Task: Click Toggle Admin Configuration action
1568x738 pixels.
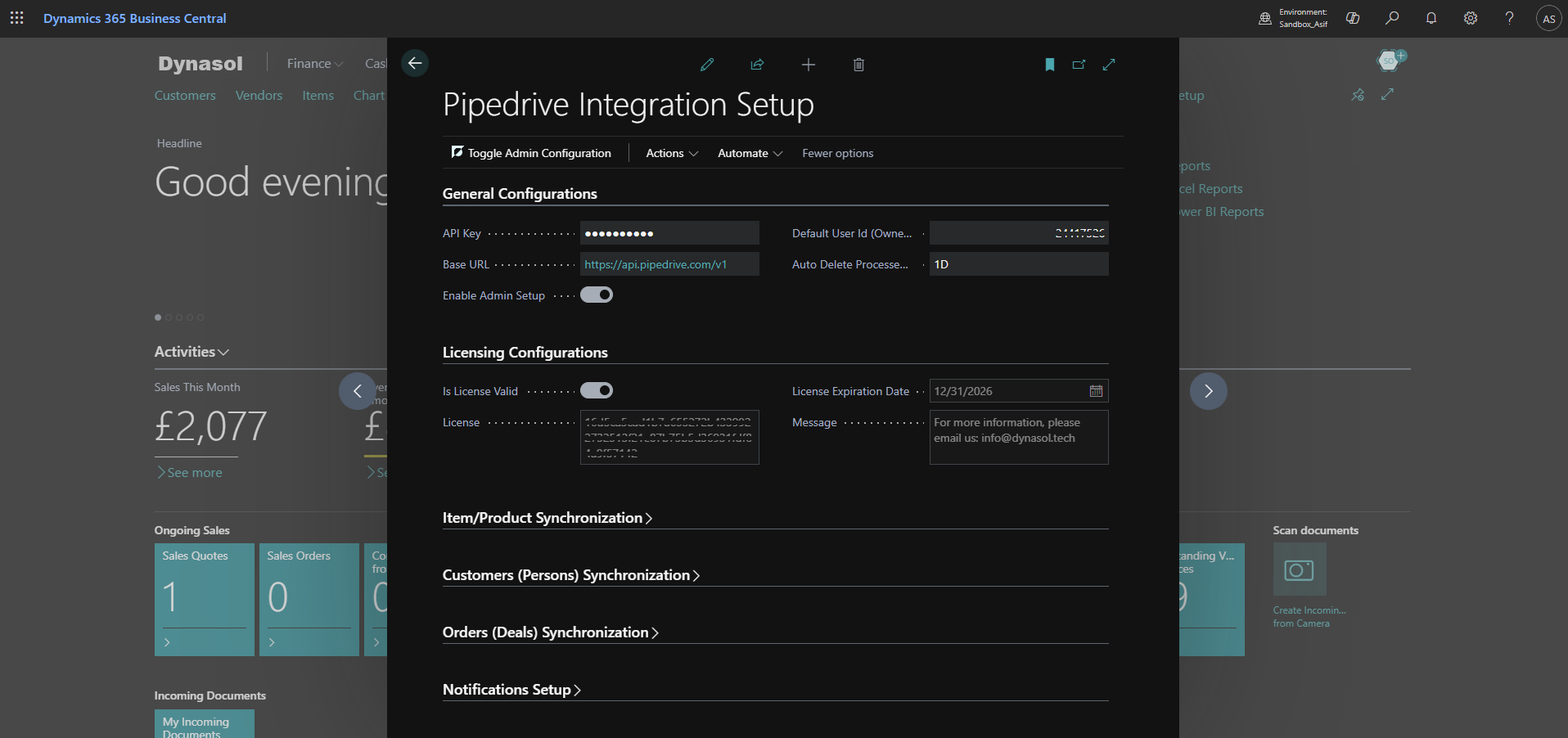Action: click(531, 153)
